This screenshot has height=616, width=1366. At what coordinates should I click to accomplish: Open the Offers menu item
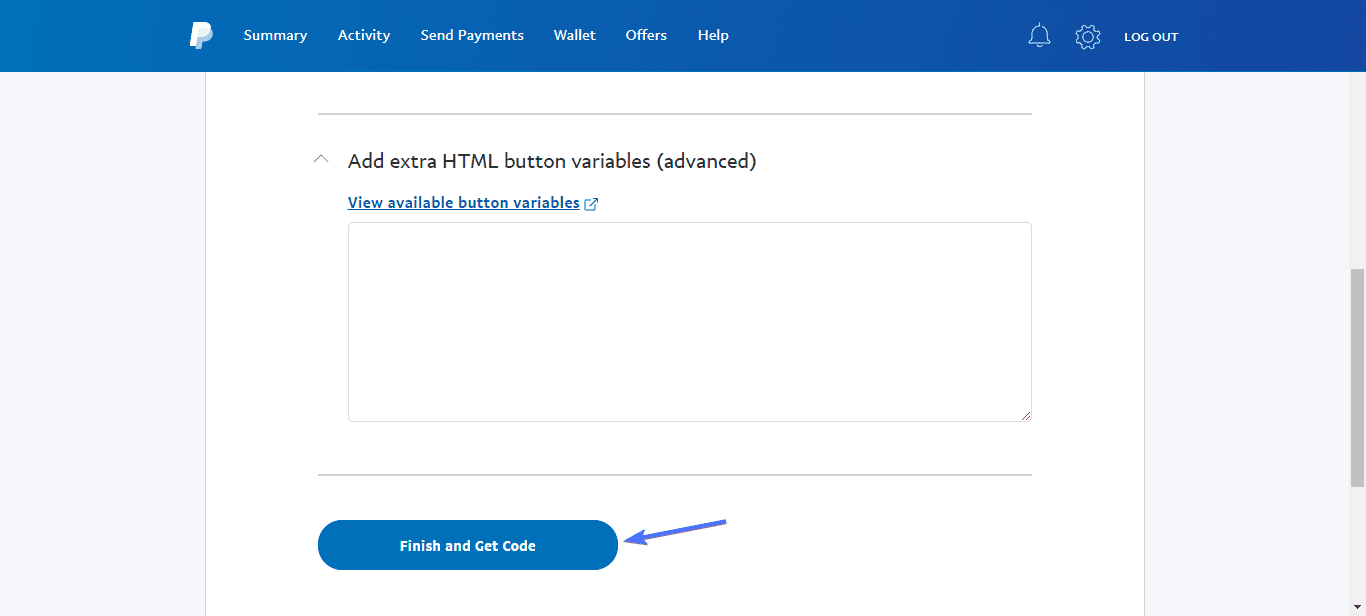pos(646,35)
